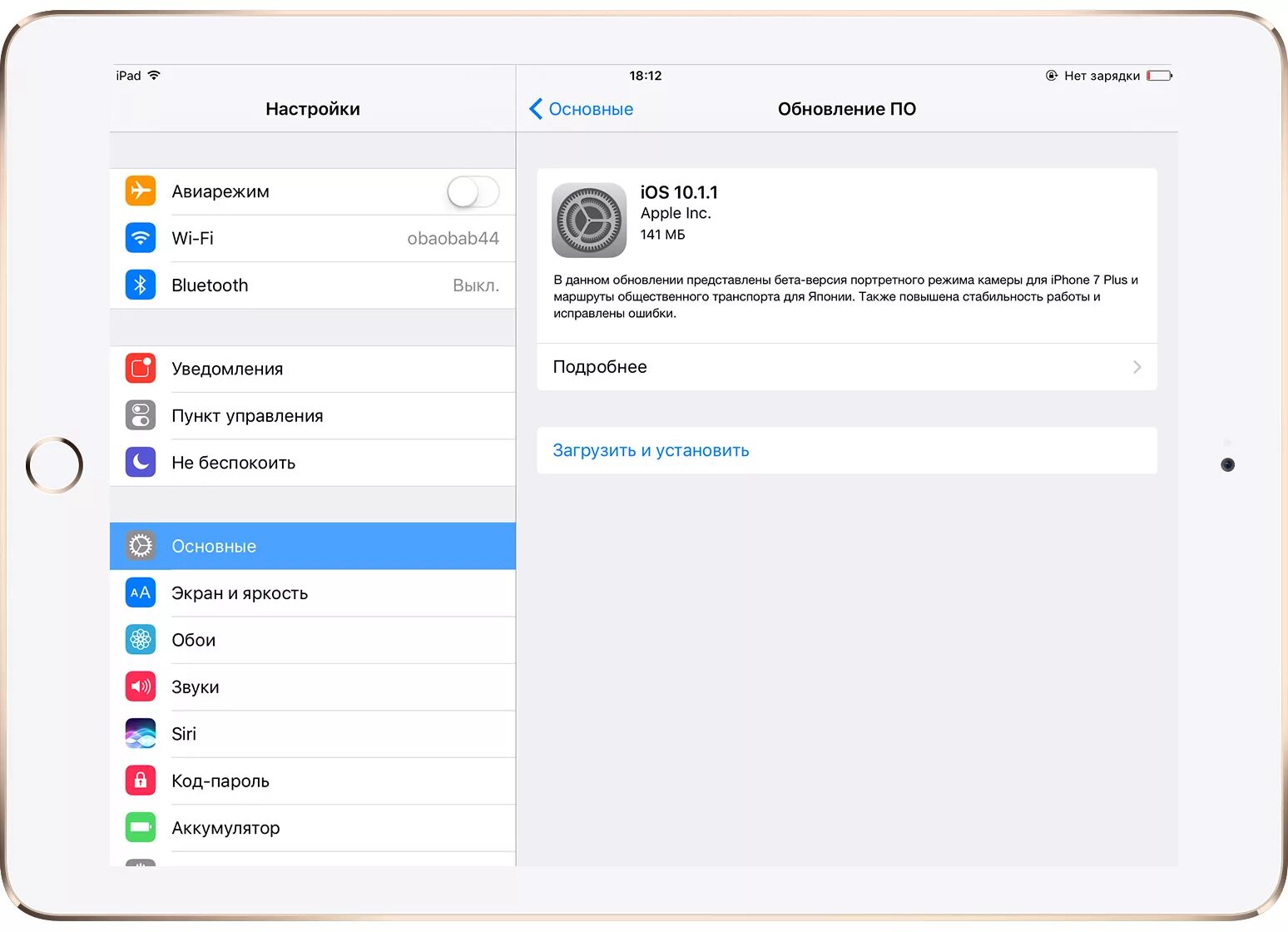This screenshot has height=932, width=1288.
Task: Open Уведомления settings
Action: click(x=313, y=369)
